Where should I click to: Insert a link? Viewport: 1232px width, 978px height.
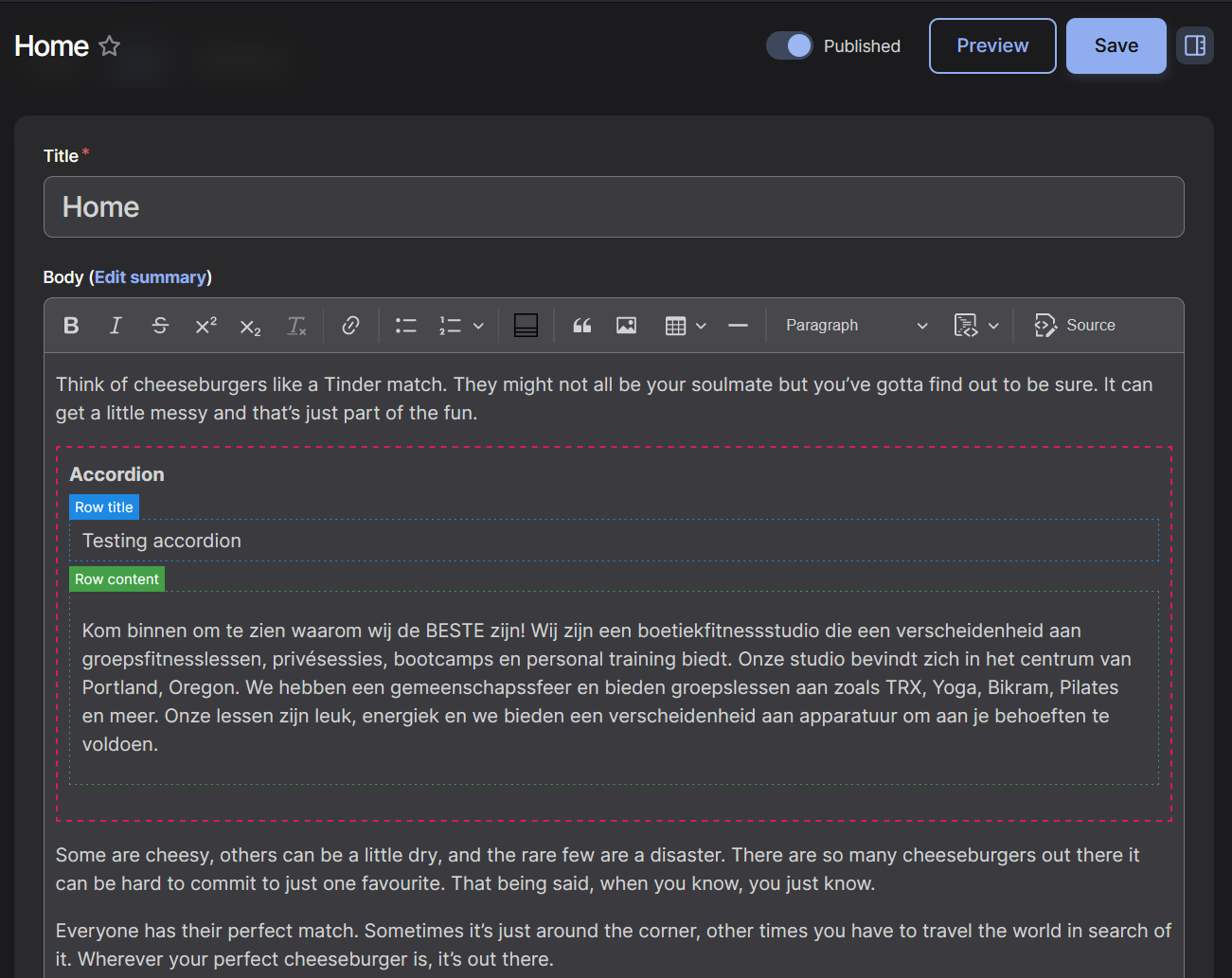coord(350,325)
